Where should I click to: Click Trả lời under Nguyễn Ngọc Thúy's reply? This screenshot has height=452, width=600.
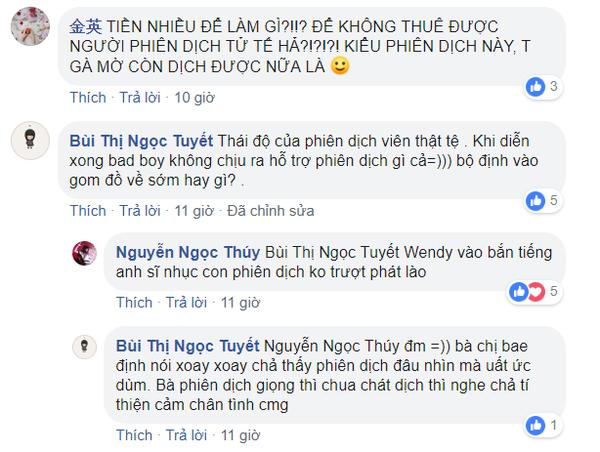(x=186, y=303)
